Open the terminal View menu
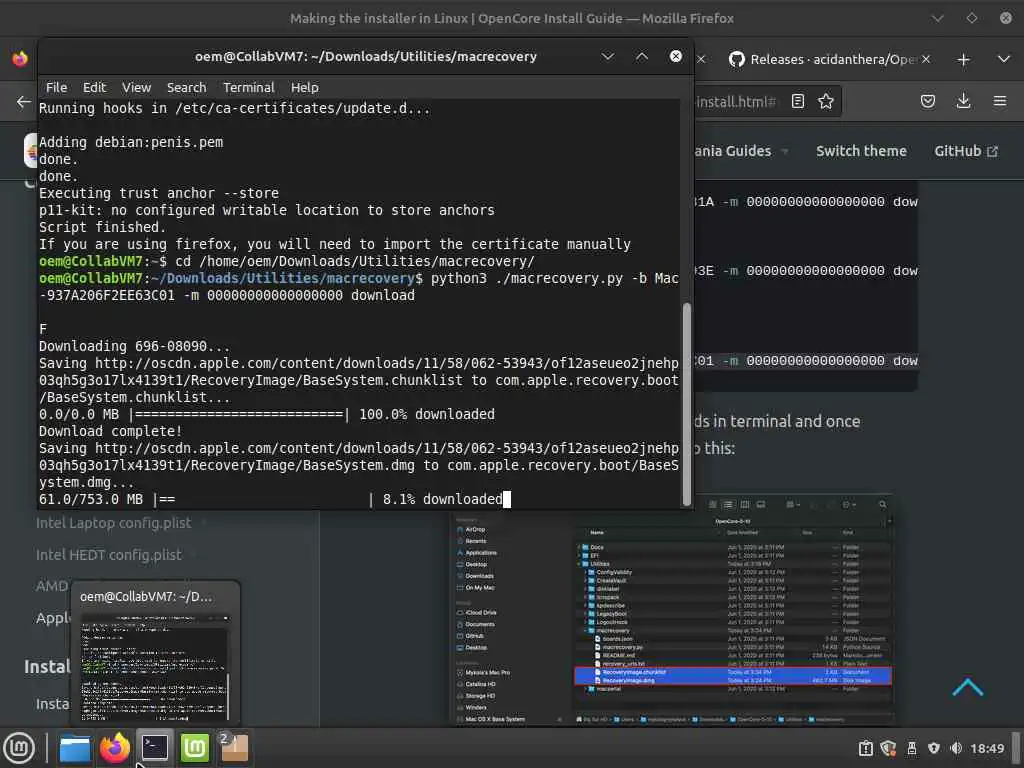1024x768 pixels. 136,88
